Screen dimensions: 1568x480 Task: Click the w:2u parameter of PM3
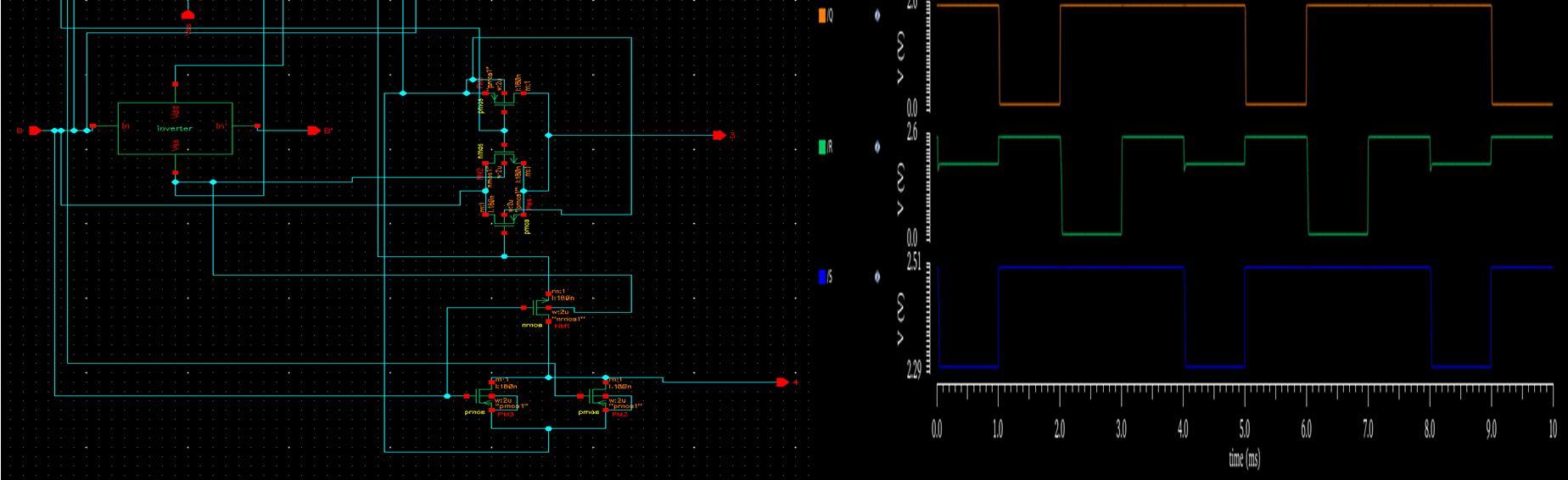(503, 400)
